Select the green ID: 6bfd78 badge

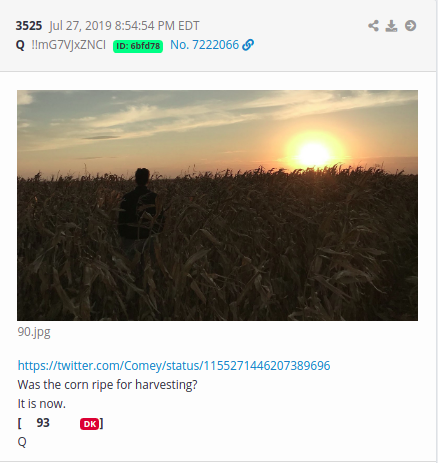pyautogui.click(x=138, y=46)
